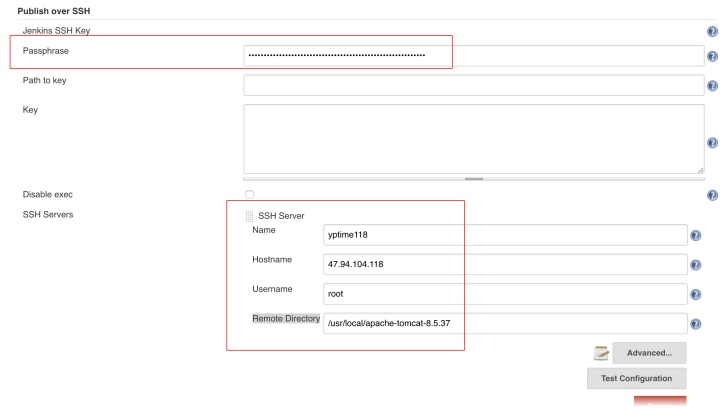Focus the Passphrase input field
The height and width of the screenshot is (414, 720).
(473, 56)
